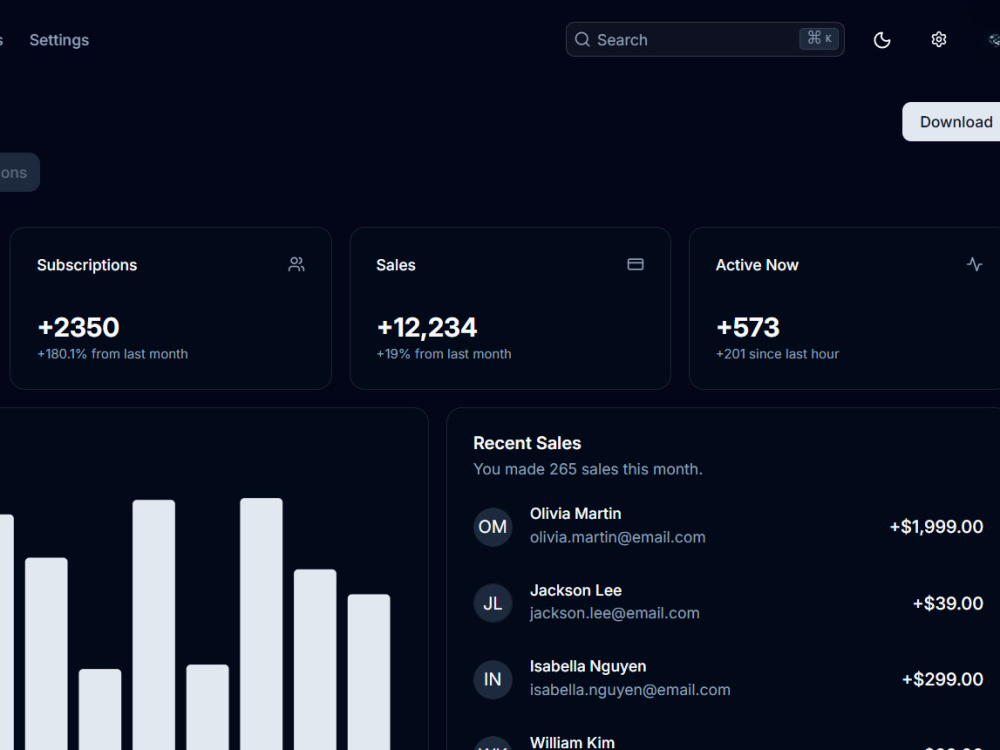Click the Active Now activity icon
Image resolution: width=1000 pixels, height=750 pixels.
point(974,264)
